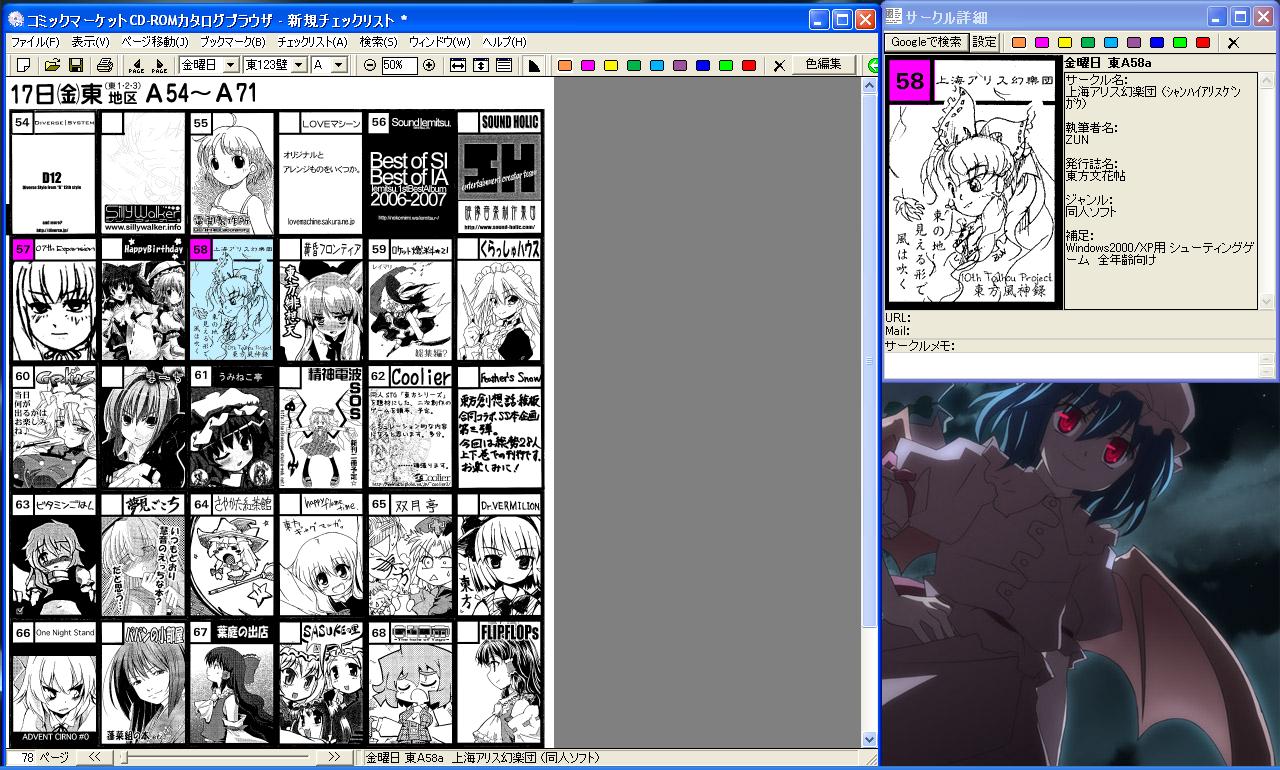Click the 50% zoom input field

[x=399, y=65]
